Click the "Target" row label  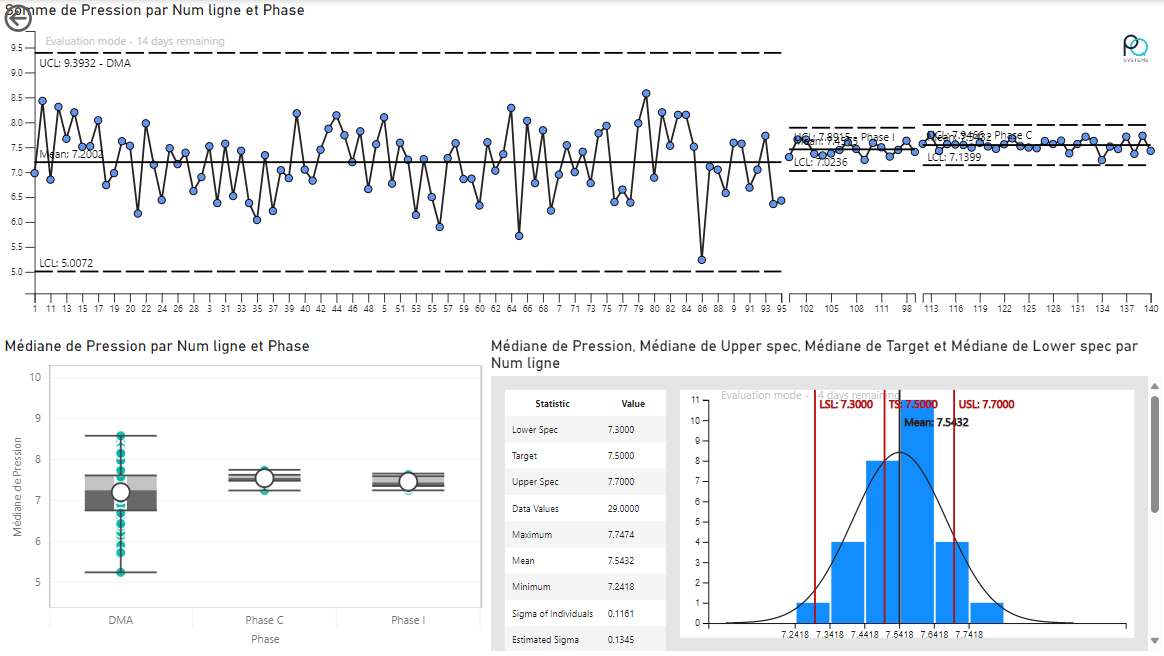click(x=524, y=456)
